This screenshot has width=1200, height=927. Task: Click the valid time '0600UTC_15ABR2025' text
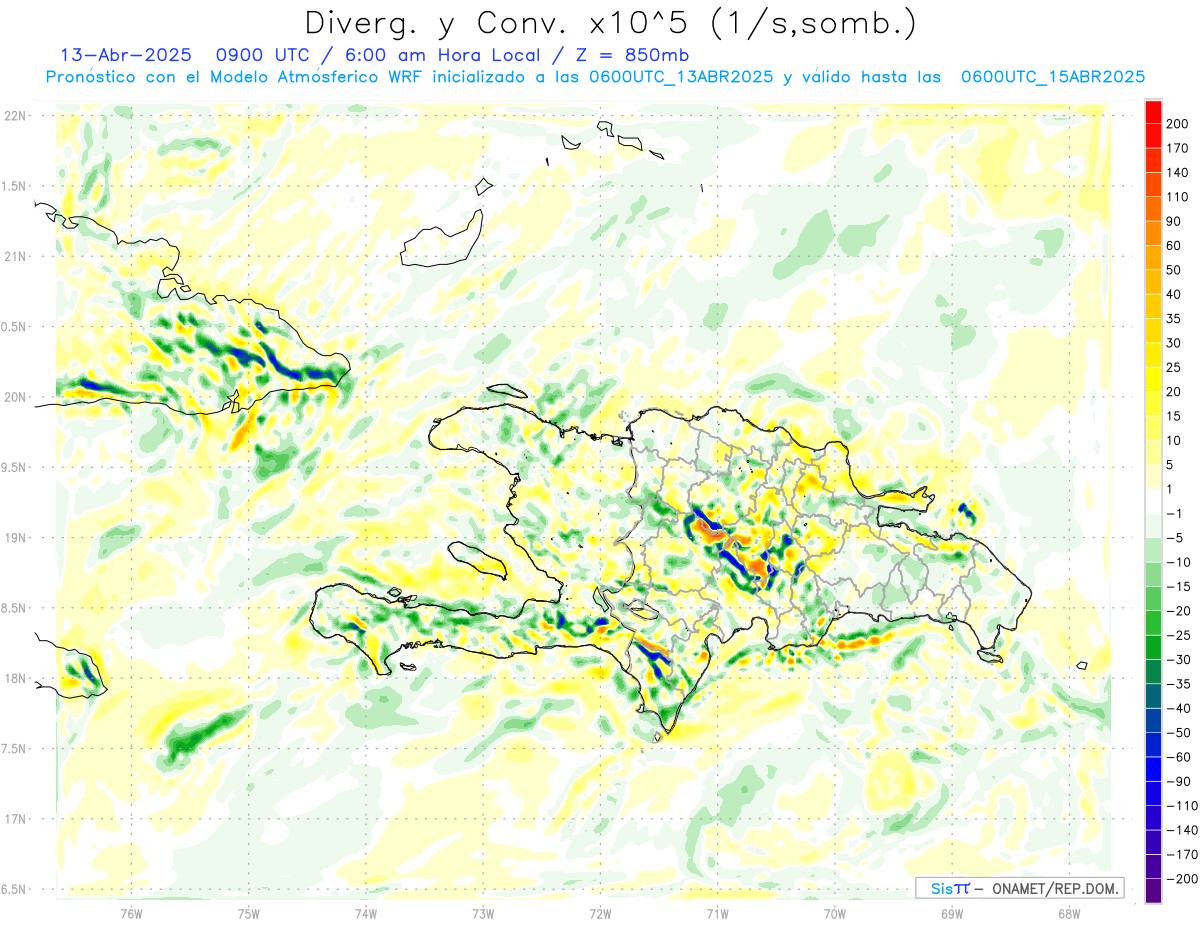tap(1052, 77)
